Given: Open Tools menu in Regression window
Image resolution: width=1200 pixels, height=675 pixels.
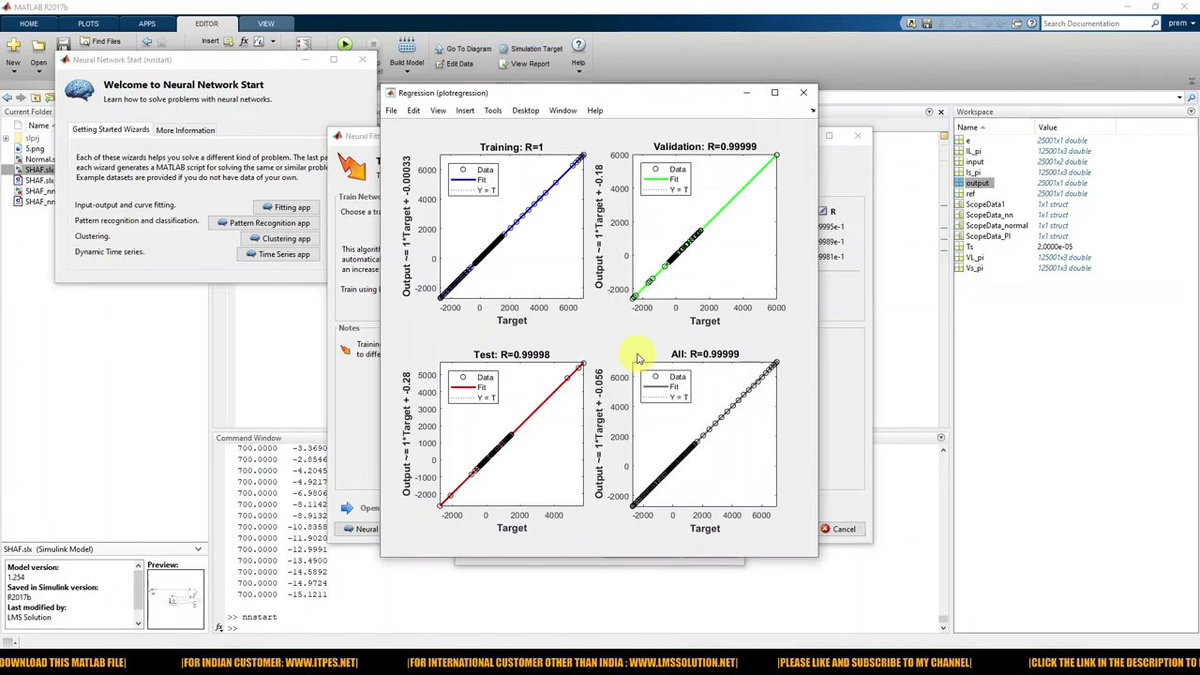Looking at the screenshot, I should click(493, 111).
